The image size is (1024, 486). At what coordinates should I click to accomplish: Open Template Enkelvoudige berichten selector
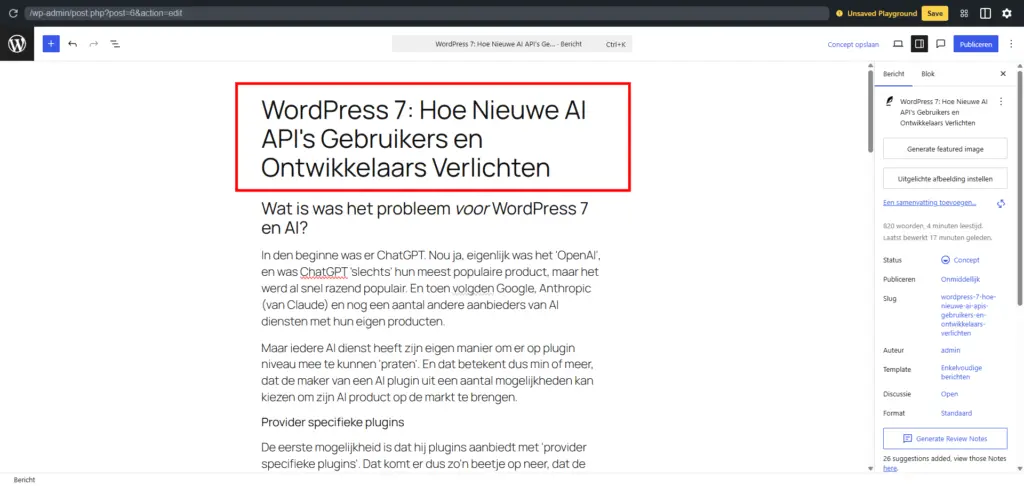pyautogui.click(x=961, y=372)
